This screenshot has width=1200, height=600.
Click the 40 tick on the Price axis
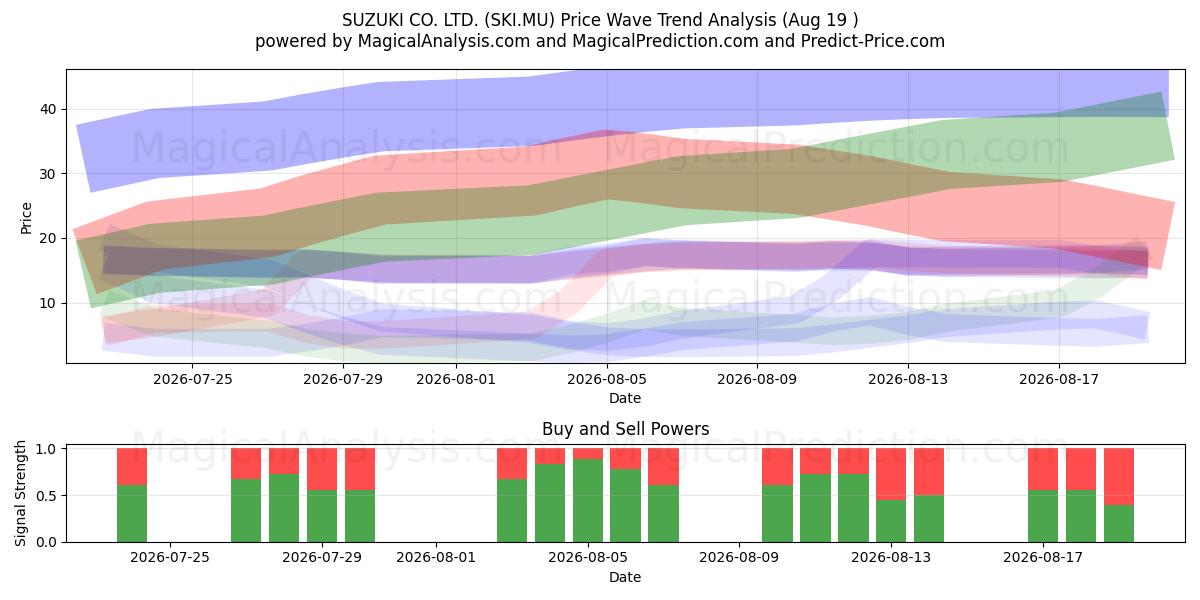50,109
